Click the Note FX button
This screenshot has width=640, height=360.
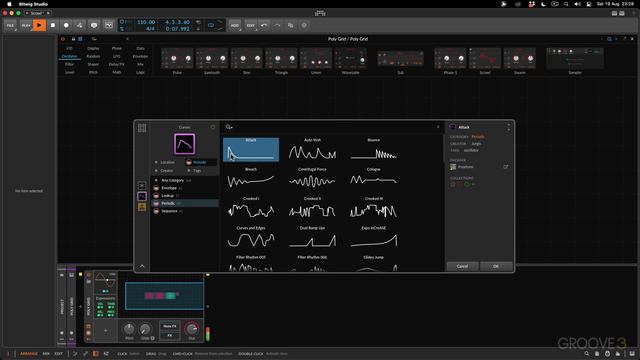click(170, 326)
